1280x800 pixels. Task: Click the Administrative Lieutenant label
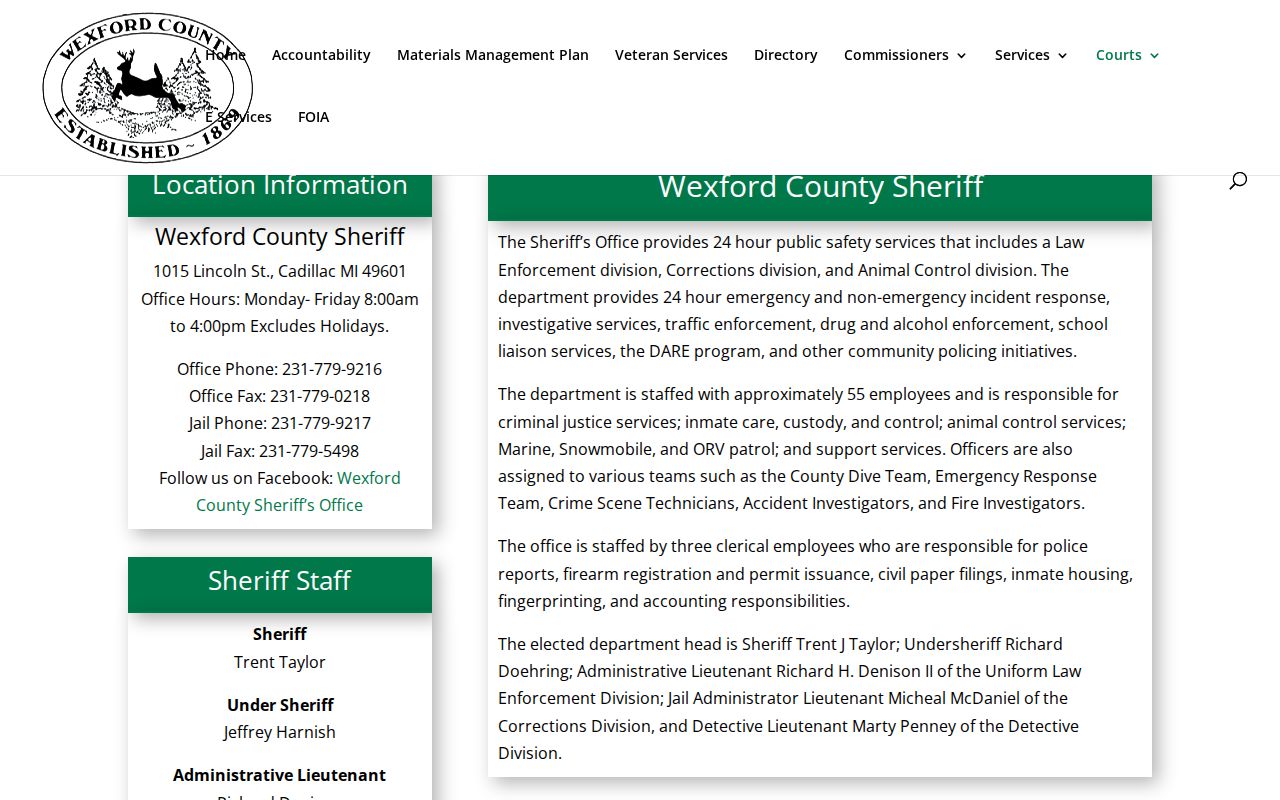pos(280,775)
